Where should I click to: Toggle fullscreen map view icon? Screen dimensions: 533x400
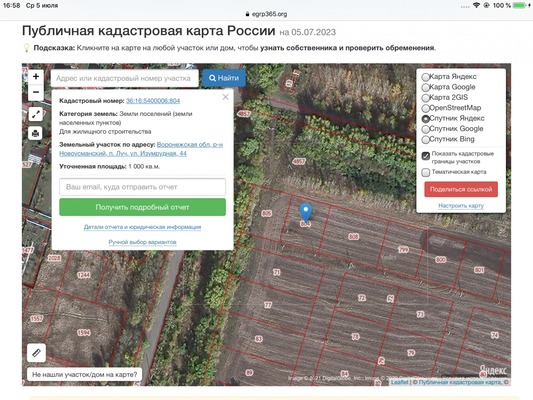(36, 115)
